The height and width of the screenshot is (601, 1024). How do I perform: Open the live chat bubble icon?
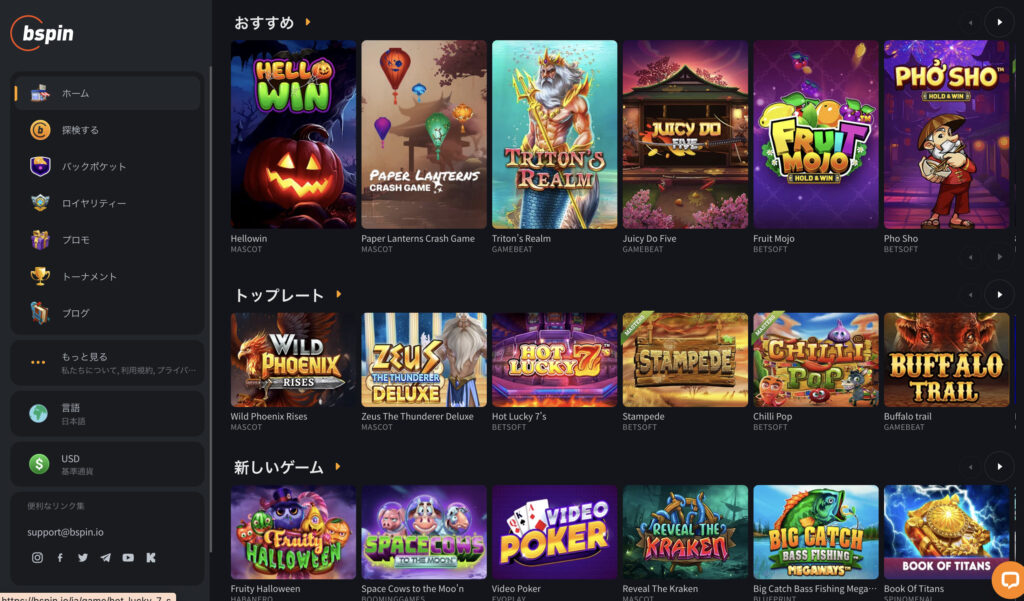(x=1009, y=580)
